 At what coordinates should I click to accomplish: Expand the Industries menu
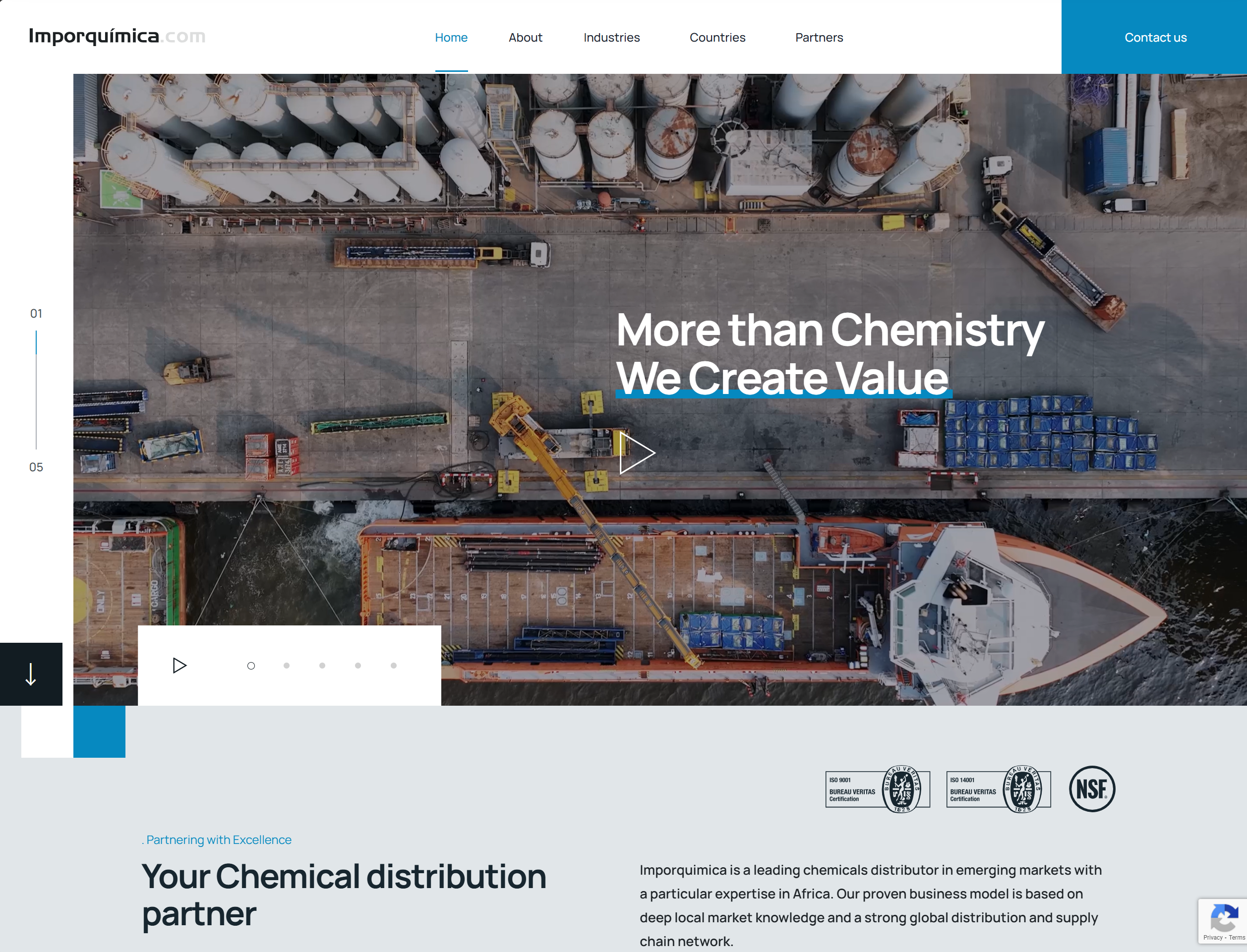coord(611,37)
